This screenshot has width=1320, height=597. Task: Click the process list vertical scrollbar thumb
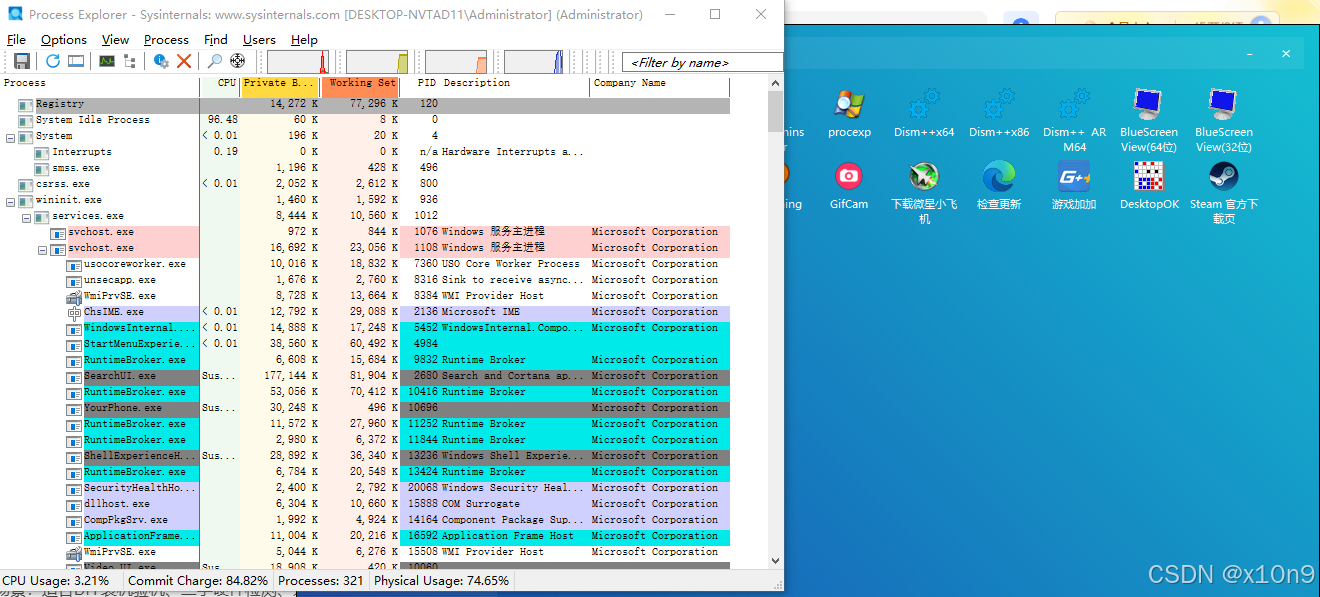775,112
